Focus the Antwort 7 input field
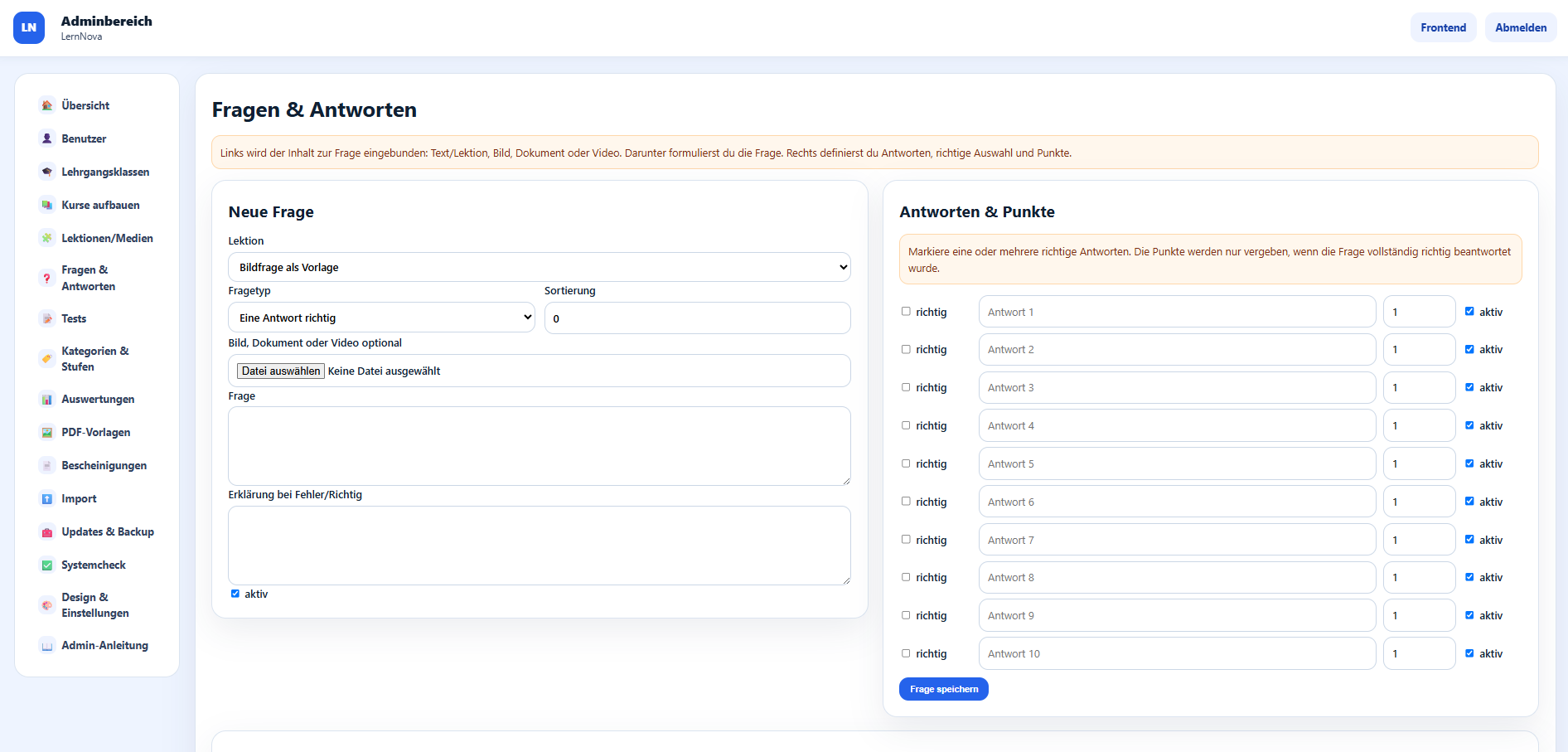The height and width of the screenshot is (752, 1568). coord(1177,540)
